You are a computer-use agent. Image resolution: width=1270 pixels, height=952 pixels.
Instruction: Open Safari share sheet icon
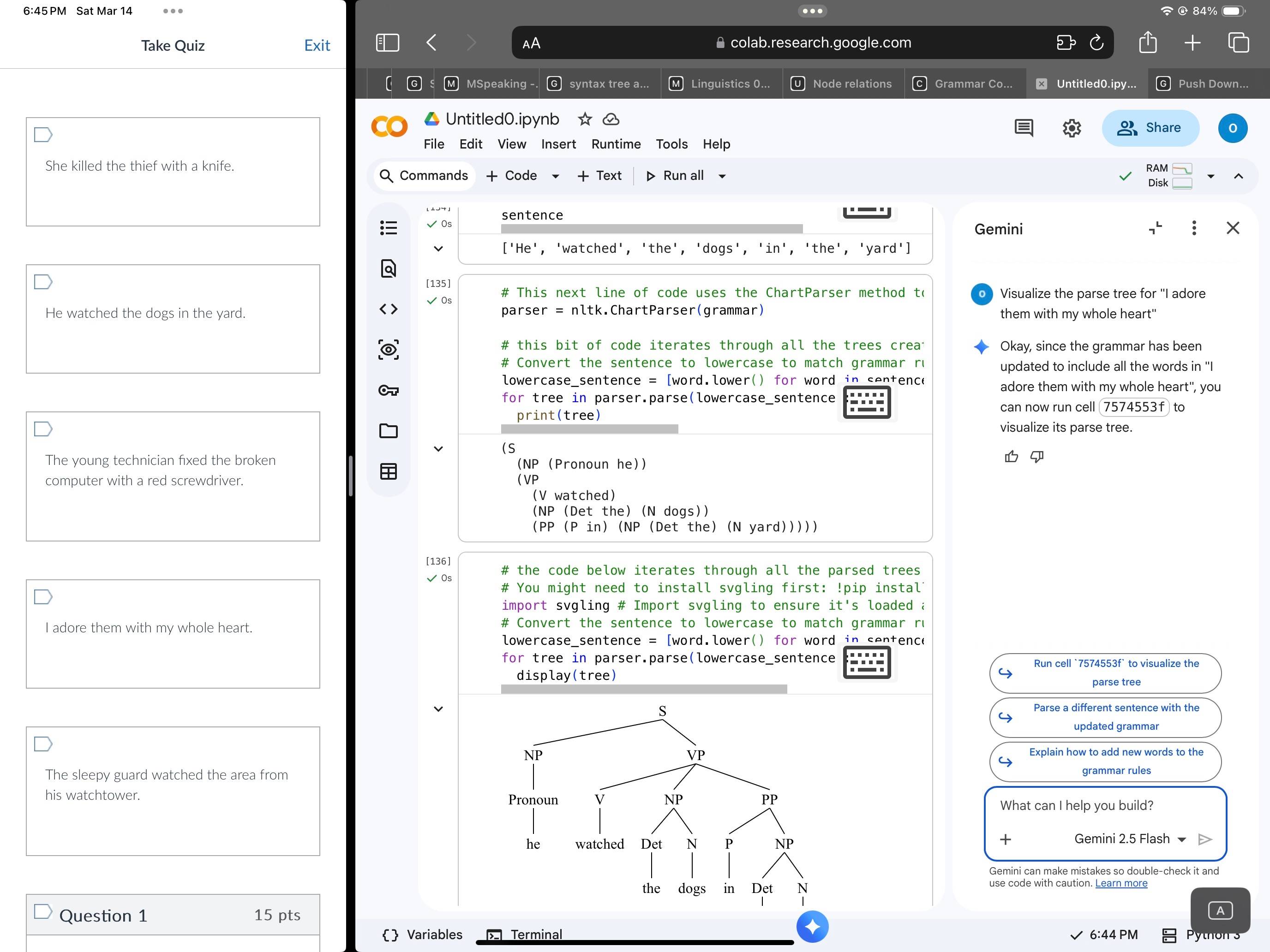[x=1148, y=42]
